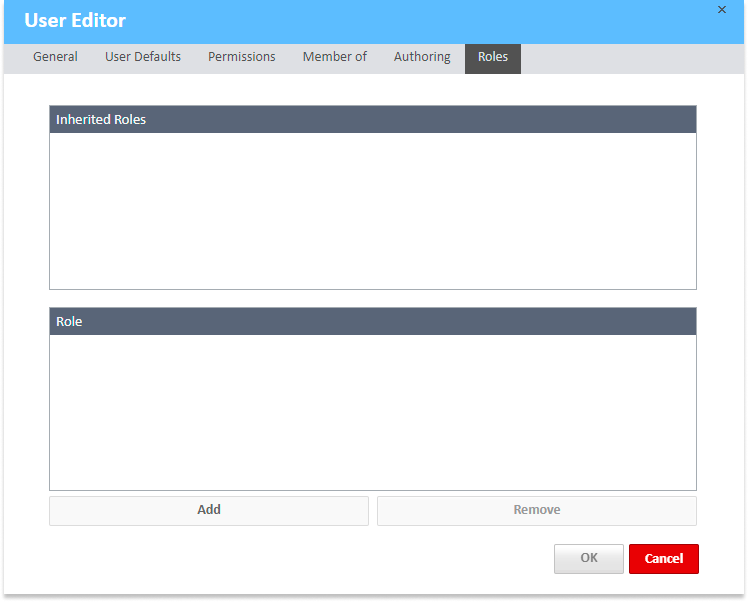Click inside the Role list area

(373, 412)
